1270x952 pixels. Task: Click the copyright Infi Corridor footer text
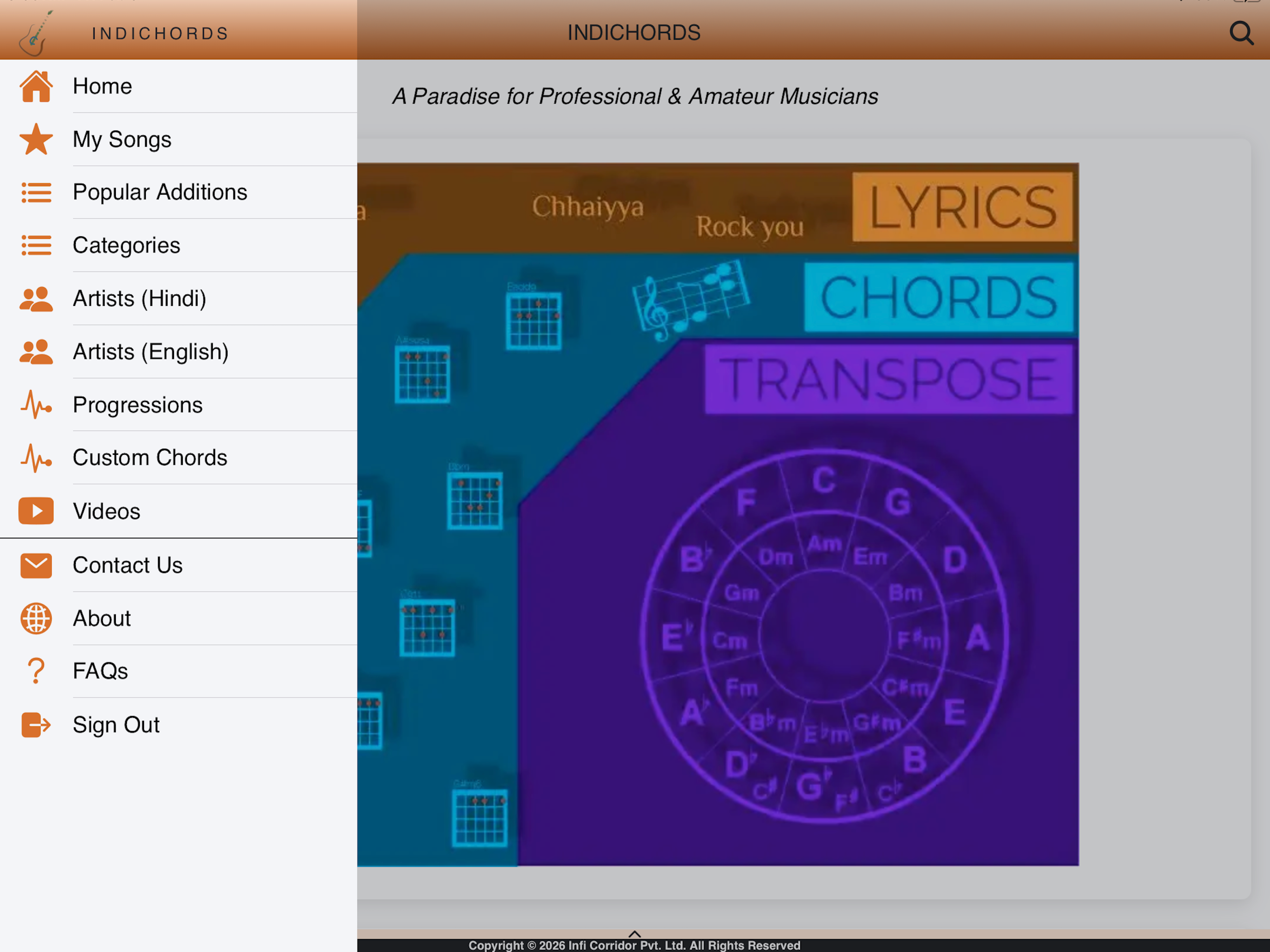pos(635,945)
